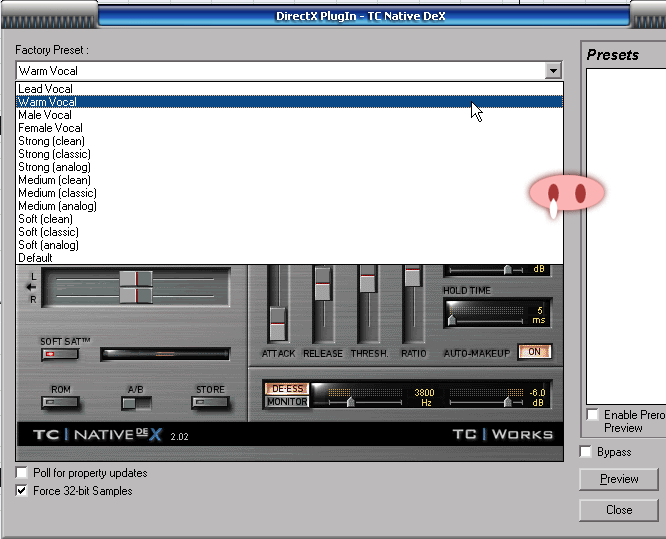Click the THRESH. fader handle
The image size is (666, 539).
tap(368, 278)
